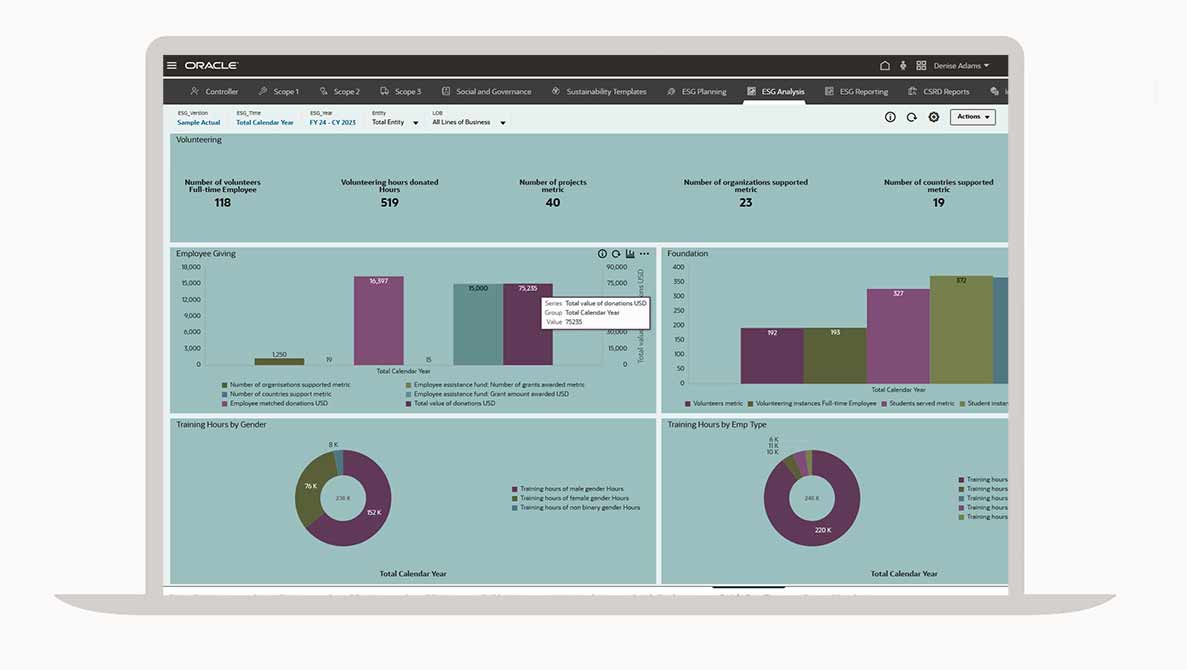Open dashboard settings gear icon
This screenshot has width=1187, height=670.
933,117
